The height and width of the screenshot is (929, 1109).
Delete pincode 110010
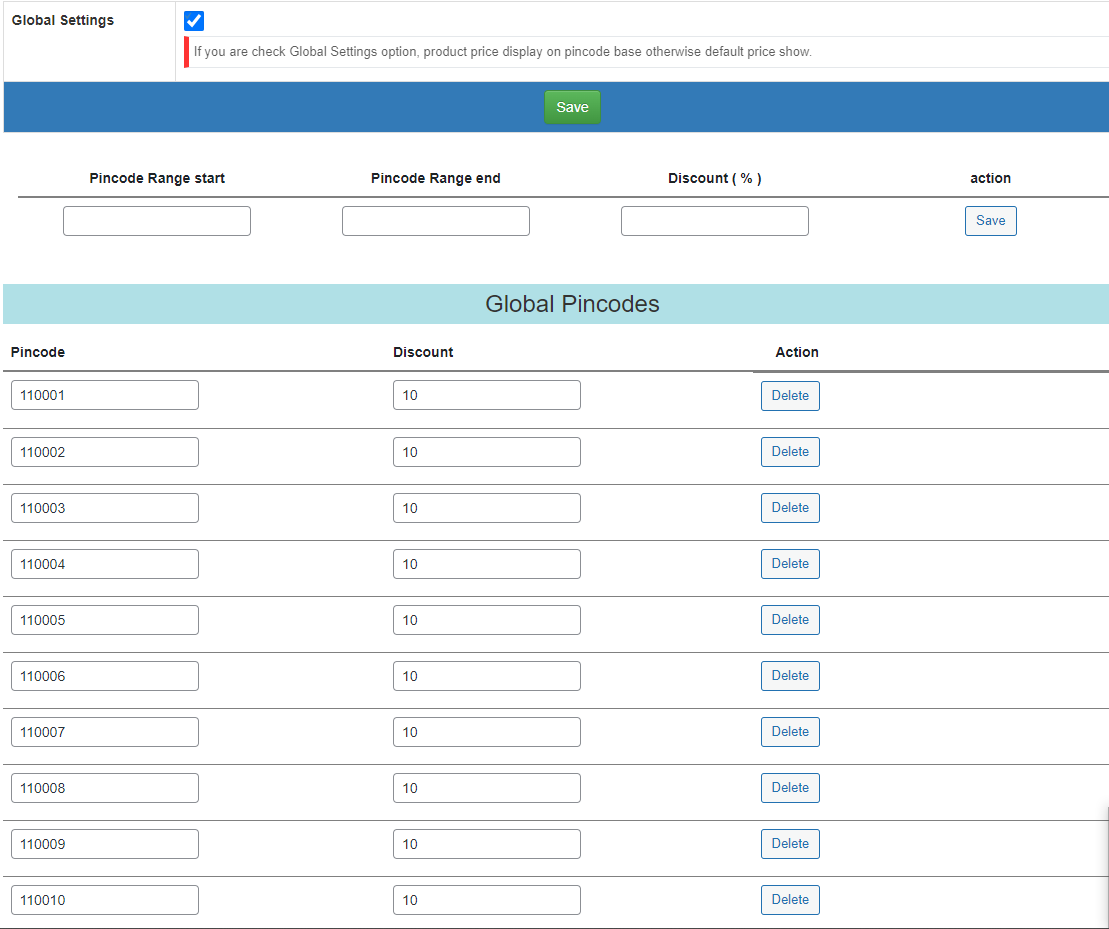(790, 899)
